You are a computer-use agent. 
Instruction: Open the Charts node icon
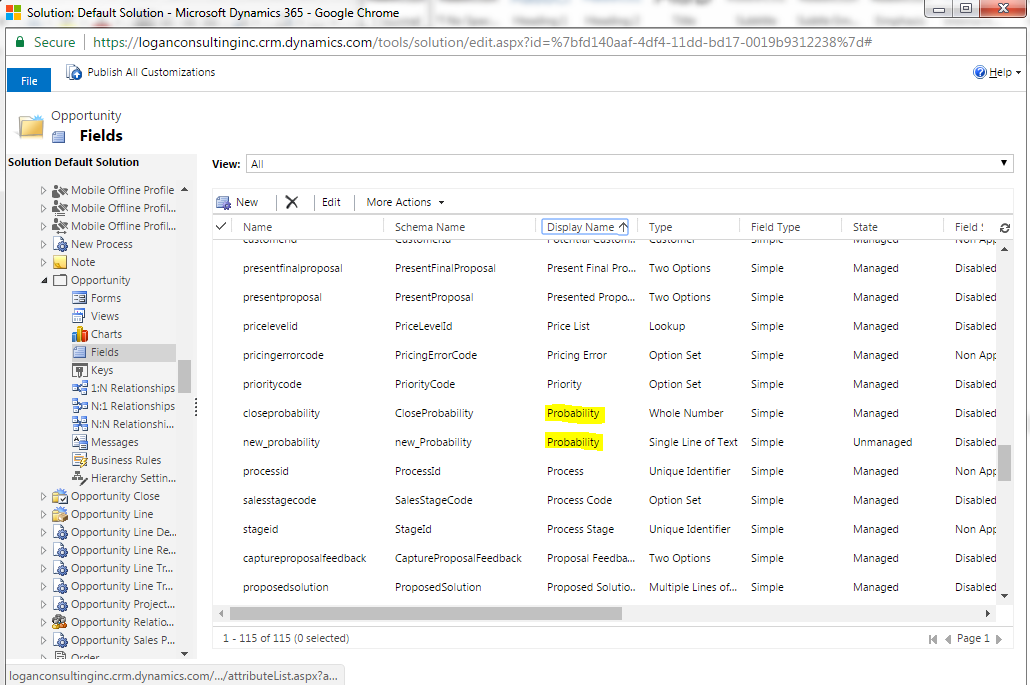pyautogui.click(x=80, y=334)
